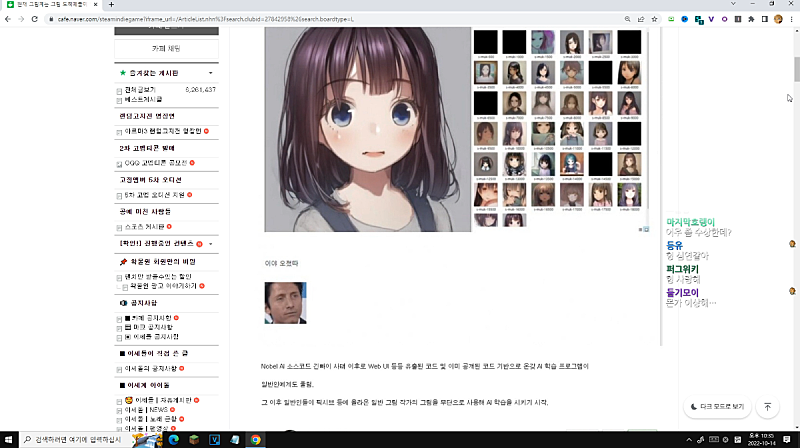The image size is (800, 448).
Task: Expand the 즐겨찾는 게시판 dropdown arrow
Action: (210, 73)
